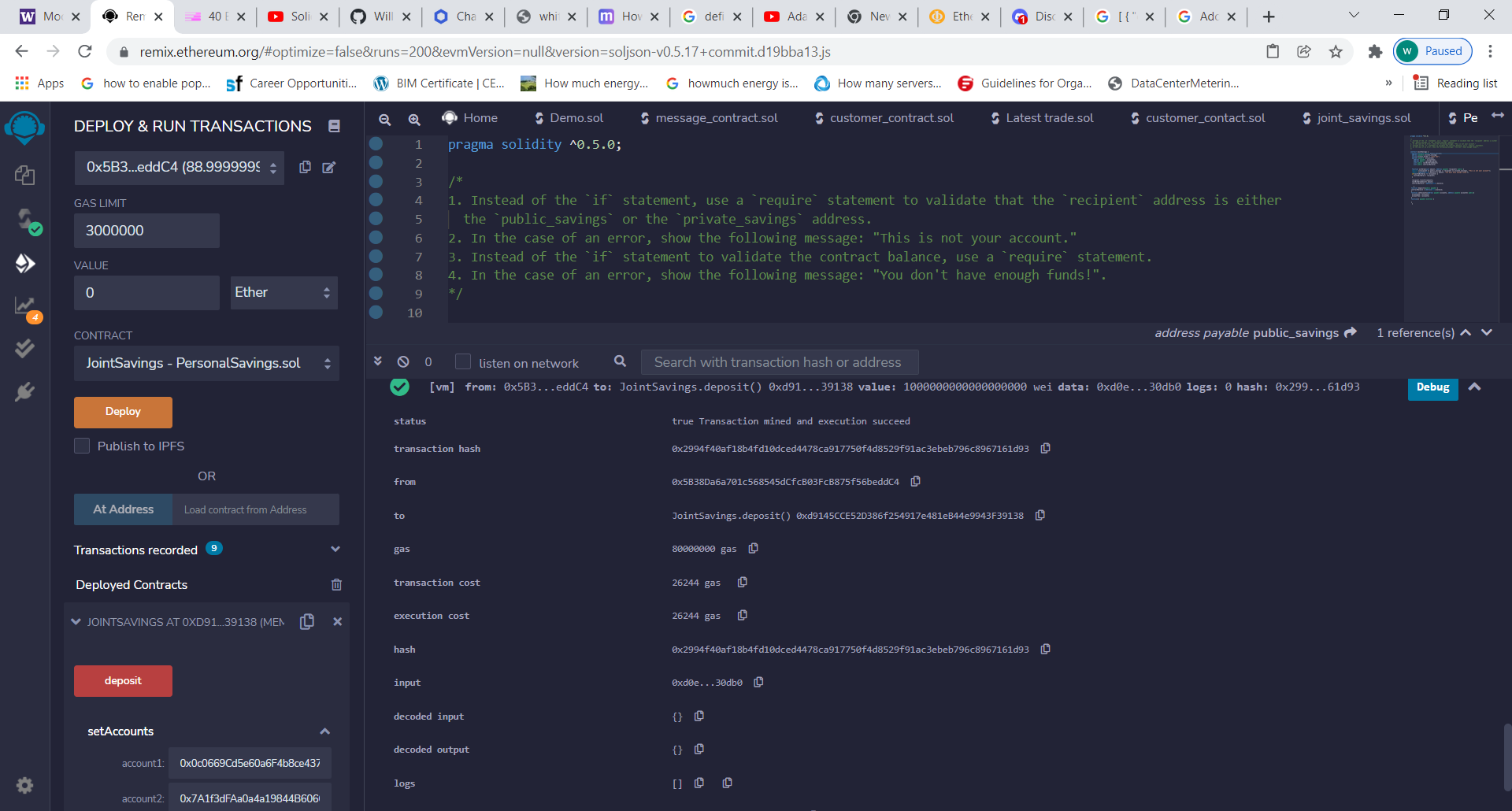Toggle breakpoint dot on line 1
Screen dimensions: 1512x811
[376, 143]
